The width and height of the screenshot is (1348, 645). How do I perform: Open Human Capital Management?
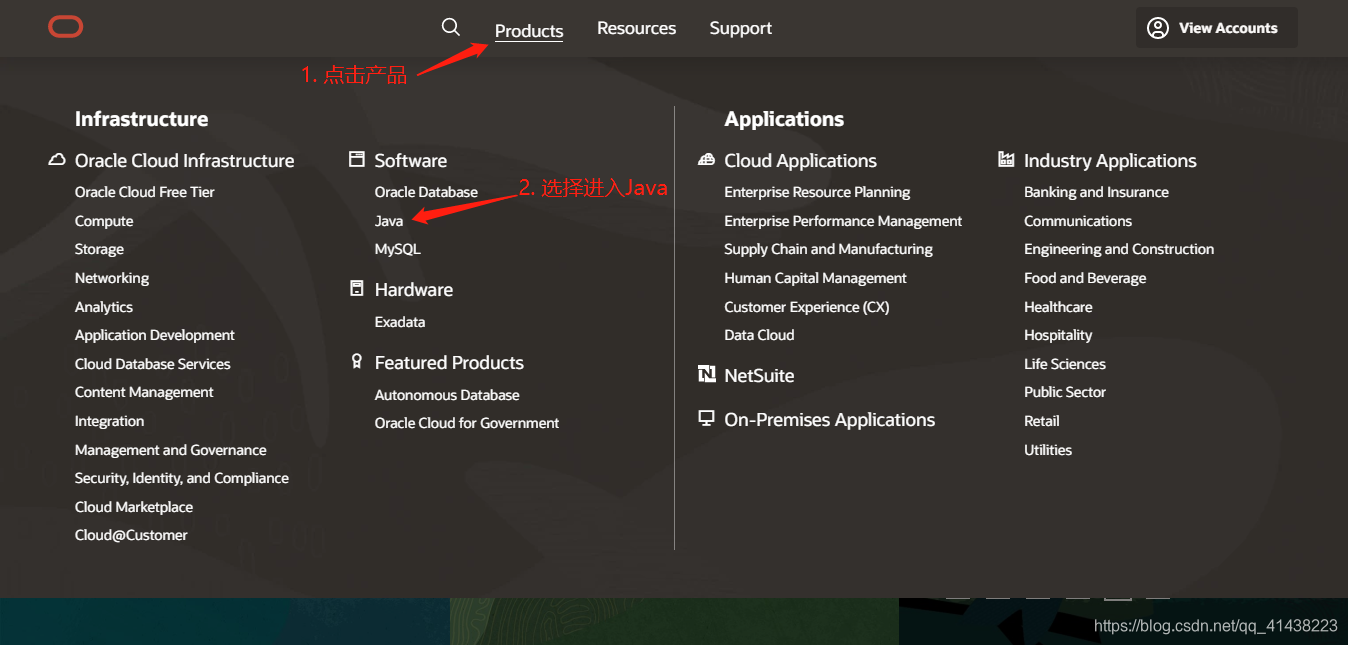pyautogui.click(x=816, y=278)
